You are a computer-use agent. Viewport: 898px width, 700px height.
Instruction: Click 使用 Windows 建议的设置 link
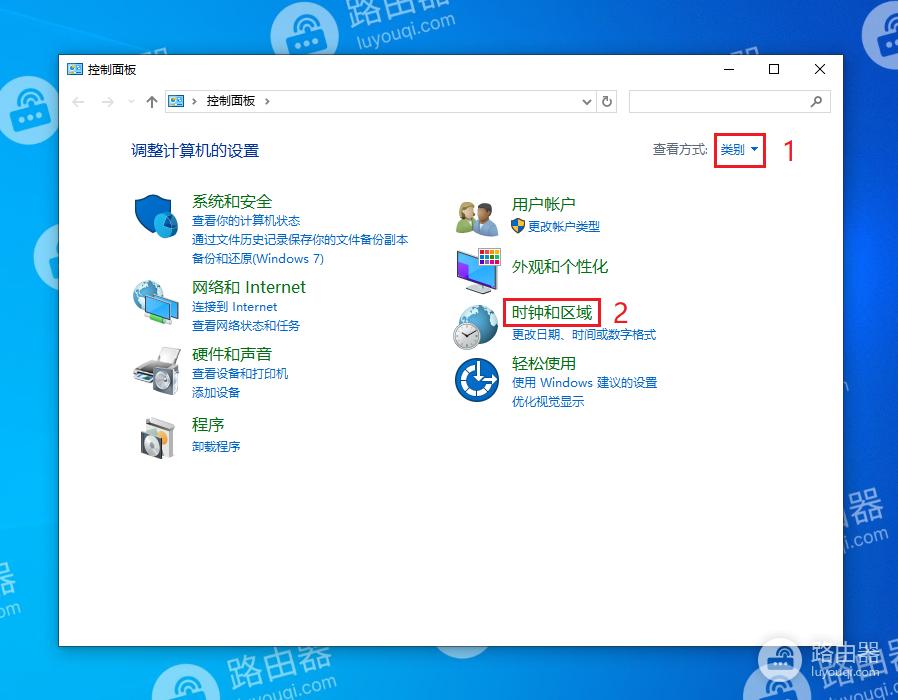(x=584, y=383)
